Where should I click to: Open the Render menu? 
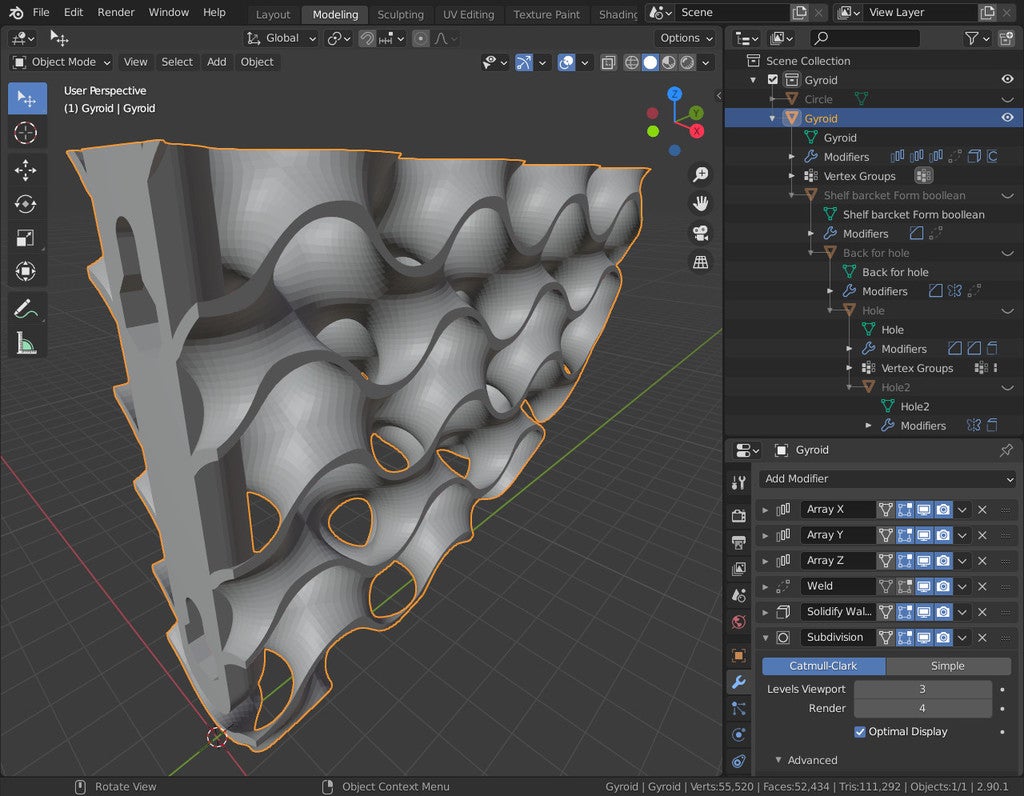[x=116, y=12]
